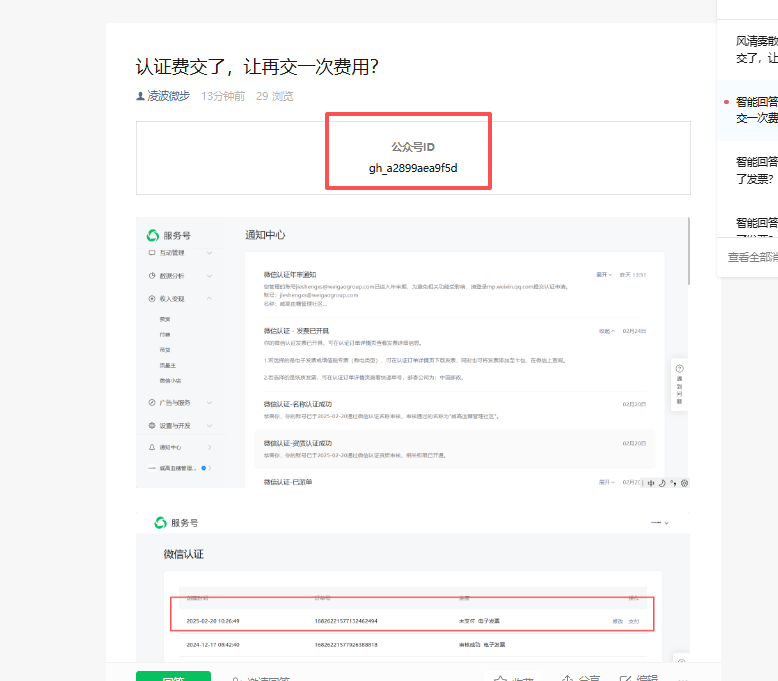
Task: Select order number 1682622157713246​2494
Action: click(346, 621)
